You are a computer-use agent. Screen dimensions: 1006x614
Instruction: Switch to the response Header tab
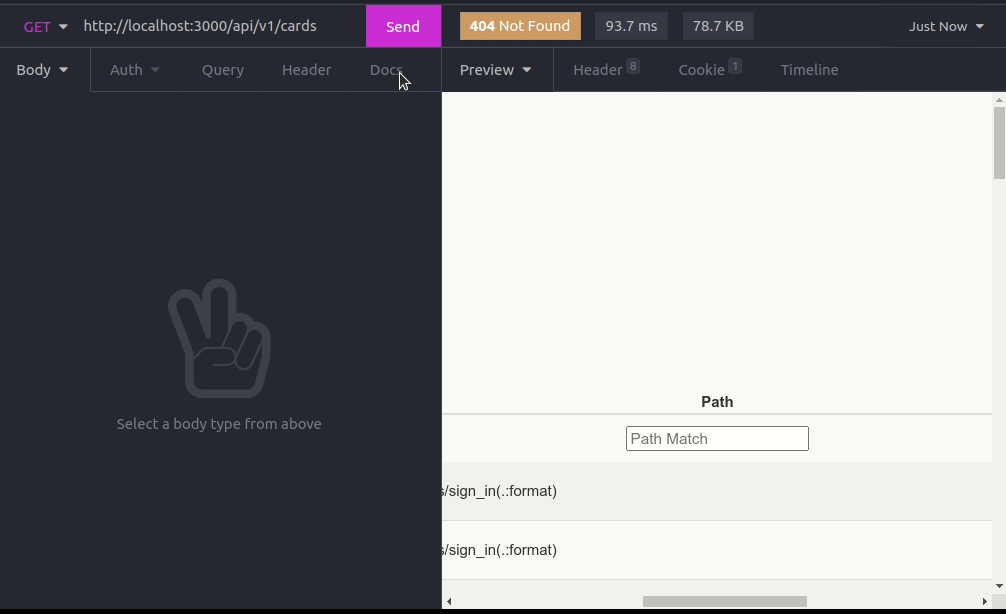pos(606,70)
